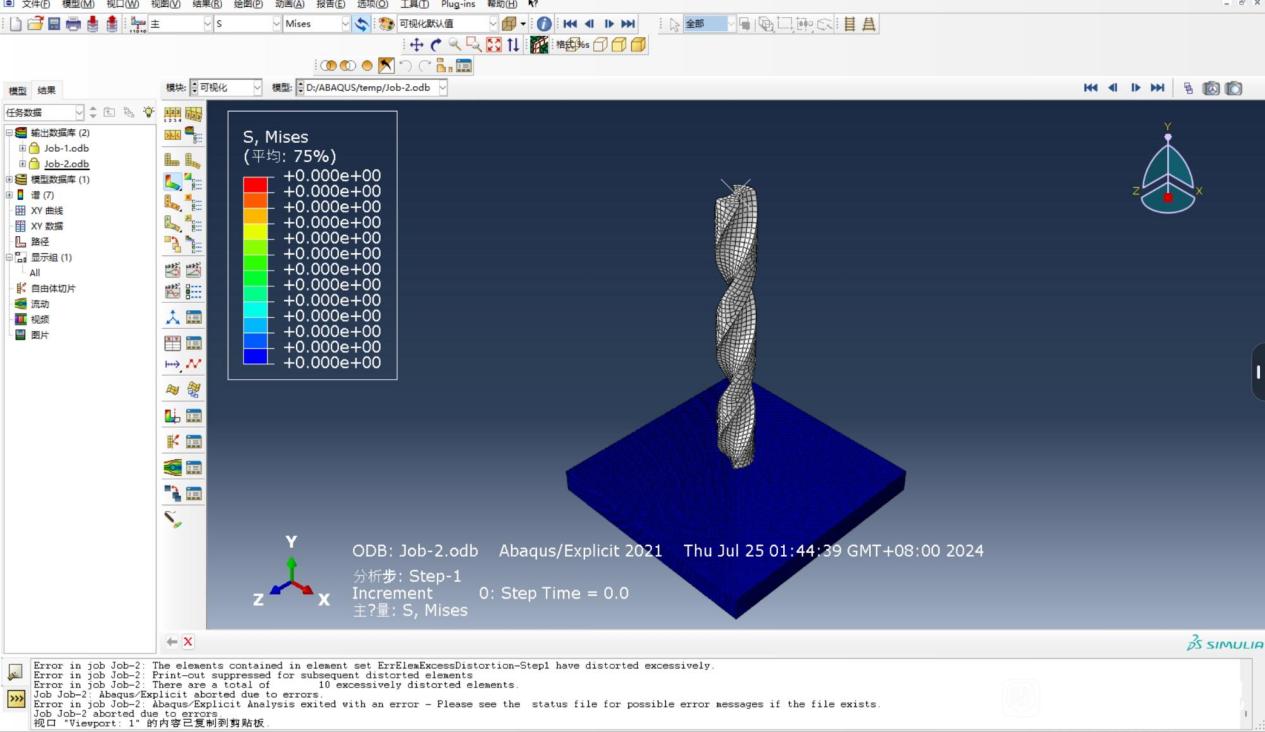The width and height of the screenshot is (1265, 732).
Task: Save the model database via floppy icon
Action: pyautogui.click(x=54, y=24)
